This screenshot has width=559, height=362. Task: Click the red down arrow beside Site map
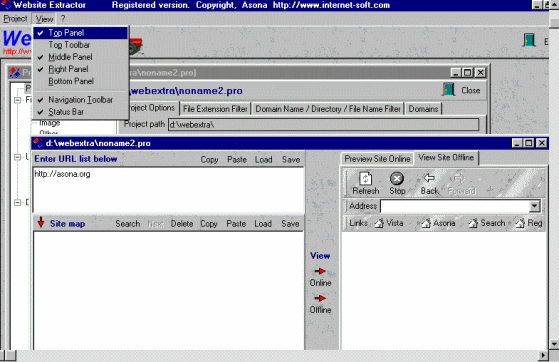41,222
